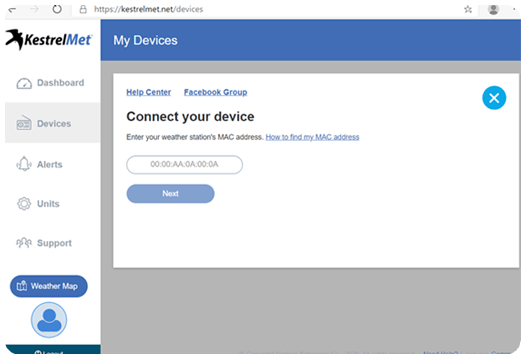The height and width of the screenshot is (361, 528).
Task: Open the Alerts menu item
Action: (53, 164)
